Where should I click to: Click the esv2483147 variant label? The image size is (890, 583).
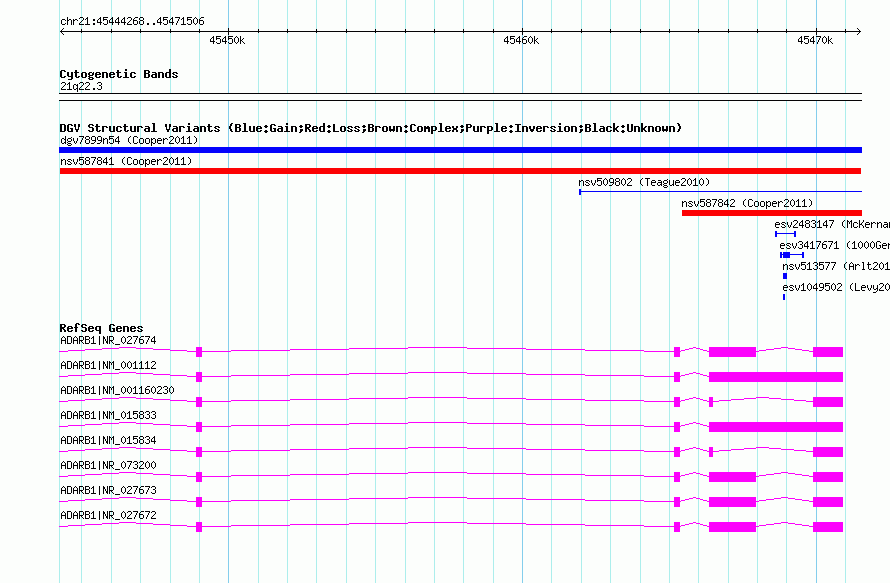[832, 224]
